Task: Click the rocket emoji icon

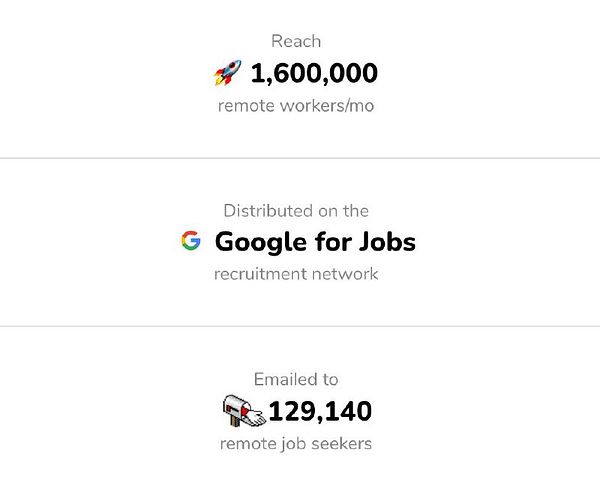Action: (x=228, y=74)
